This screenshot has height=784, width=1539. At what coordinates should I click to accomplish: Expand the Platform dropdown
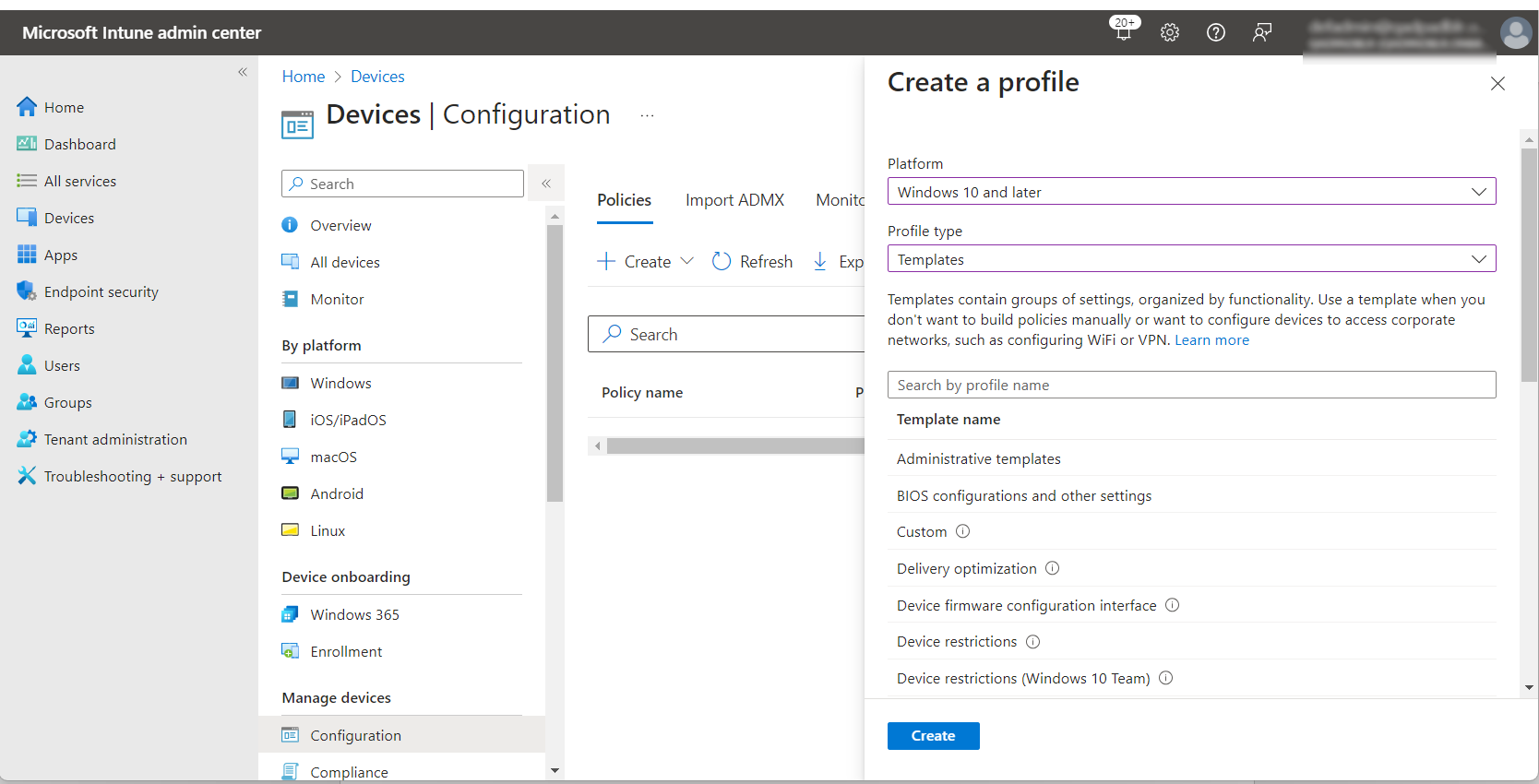(x=1191, y=192)
